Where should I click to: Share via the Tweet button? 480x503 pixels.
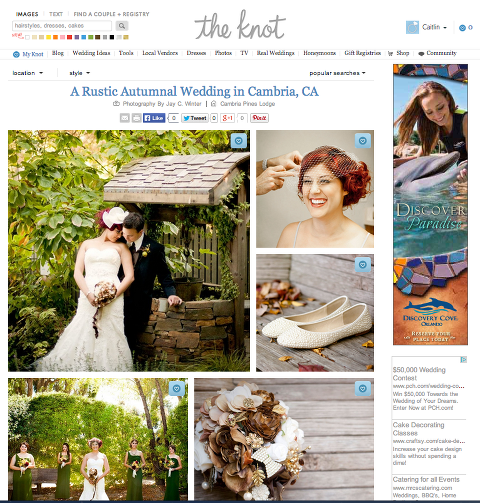click(x=195, y=118)
